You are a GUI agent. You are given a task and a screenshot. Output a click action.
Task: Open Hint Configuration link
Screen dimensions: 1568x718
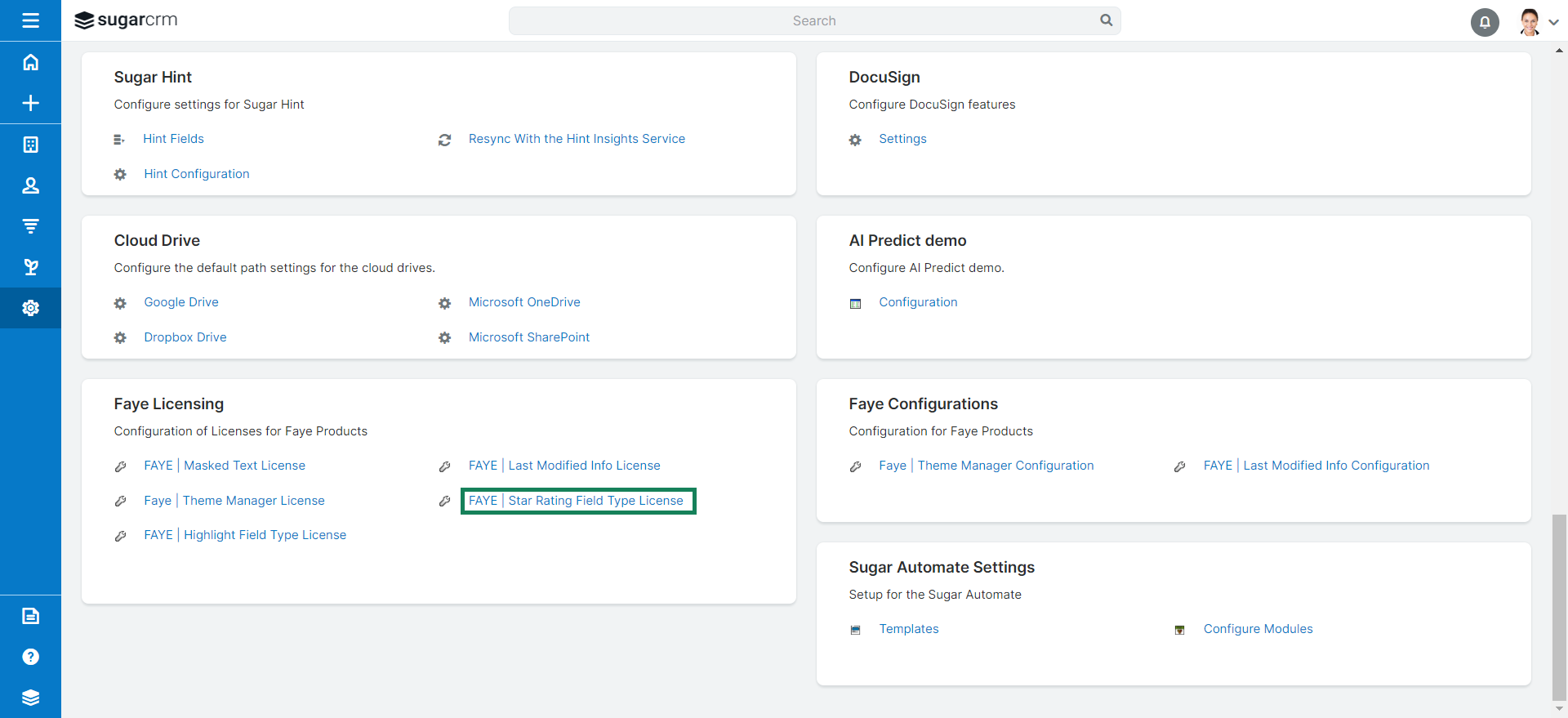click(x=197, y=174)
